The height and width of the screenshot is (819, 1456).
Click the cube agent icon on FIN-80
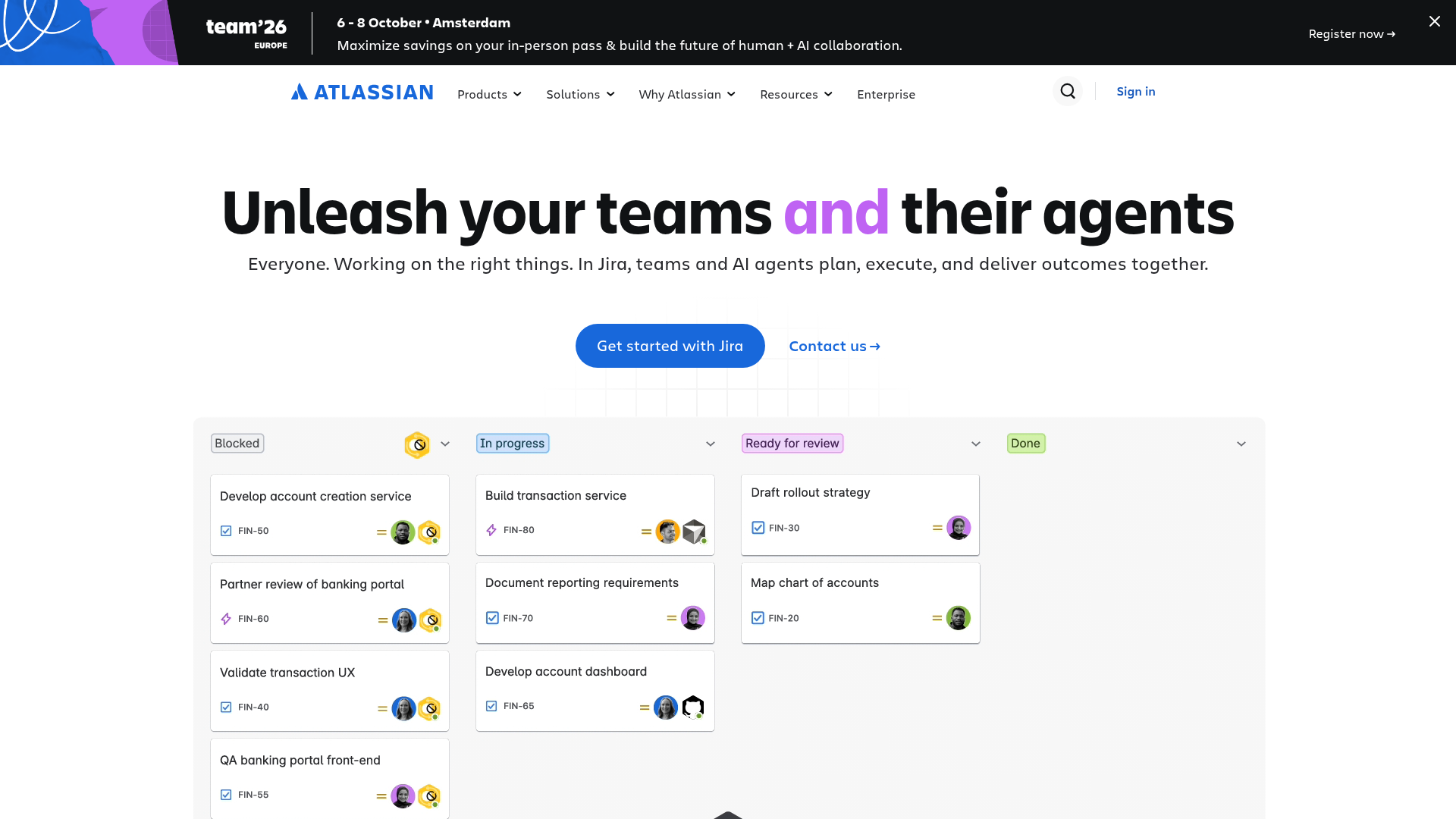click(x=694, y=532)
